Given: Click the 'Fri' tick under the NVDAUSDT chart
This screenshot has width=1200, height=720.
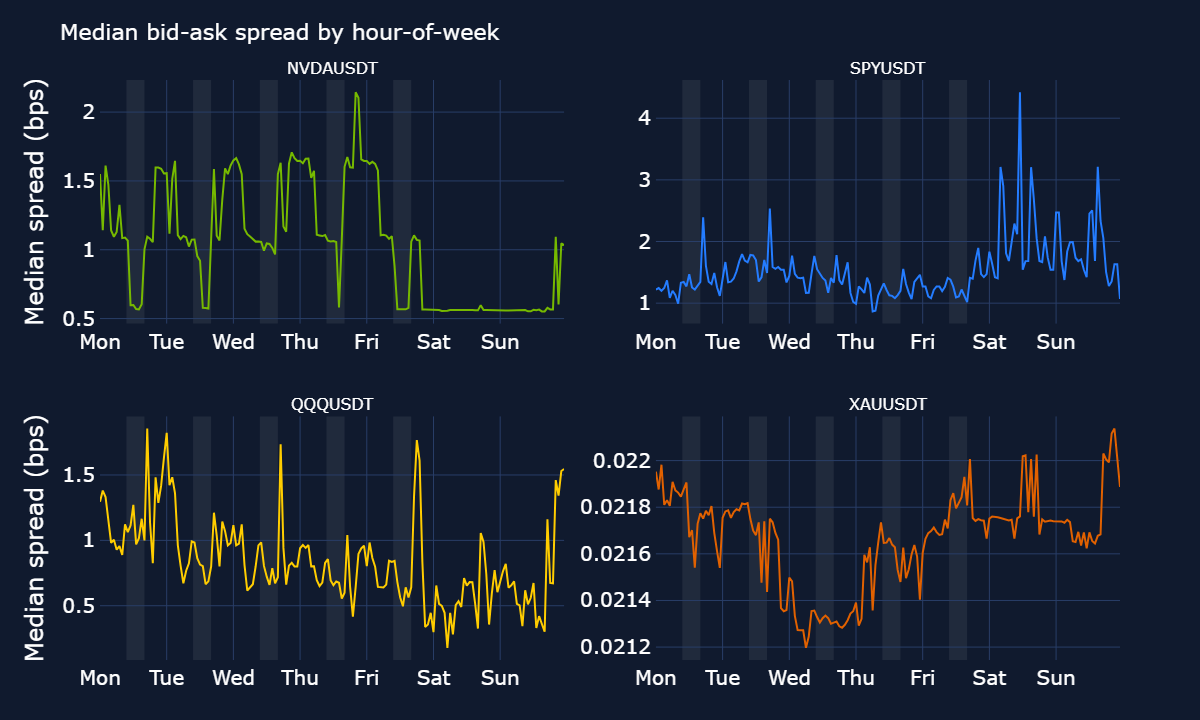Looking at the screenshot, I should 367,342.
